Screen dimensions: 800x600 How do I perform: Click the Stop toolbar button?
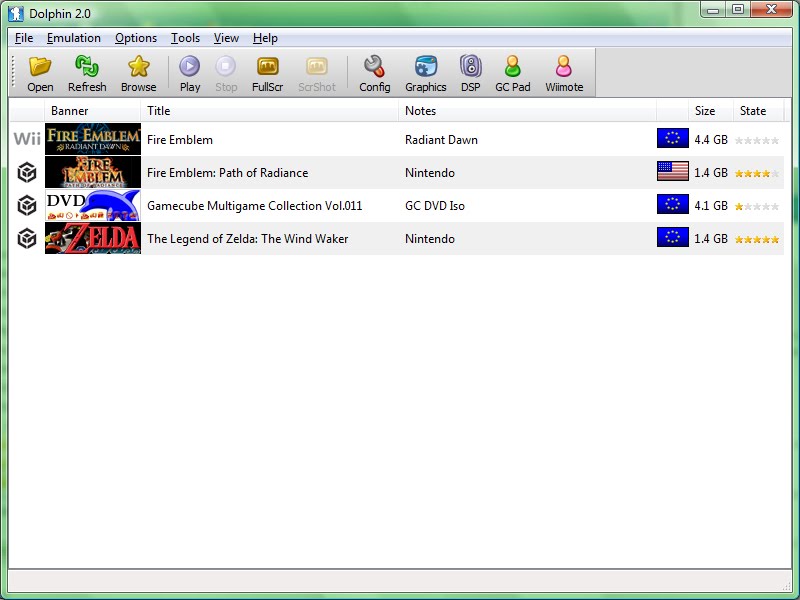click(x=226, y=73)
